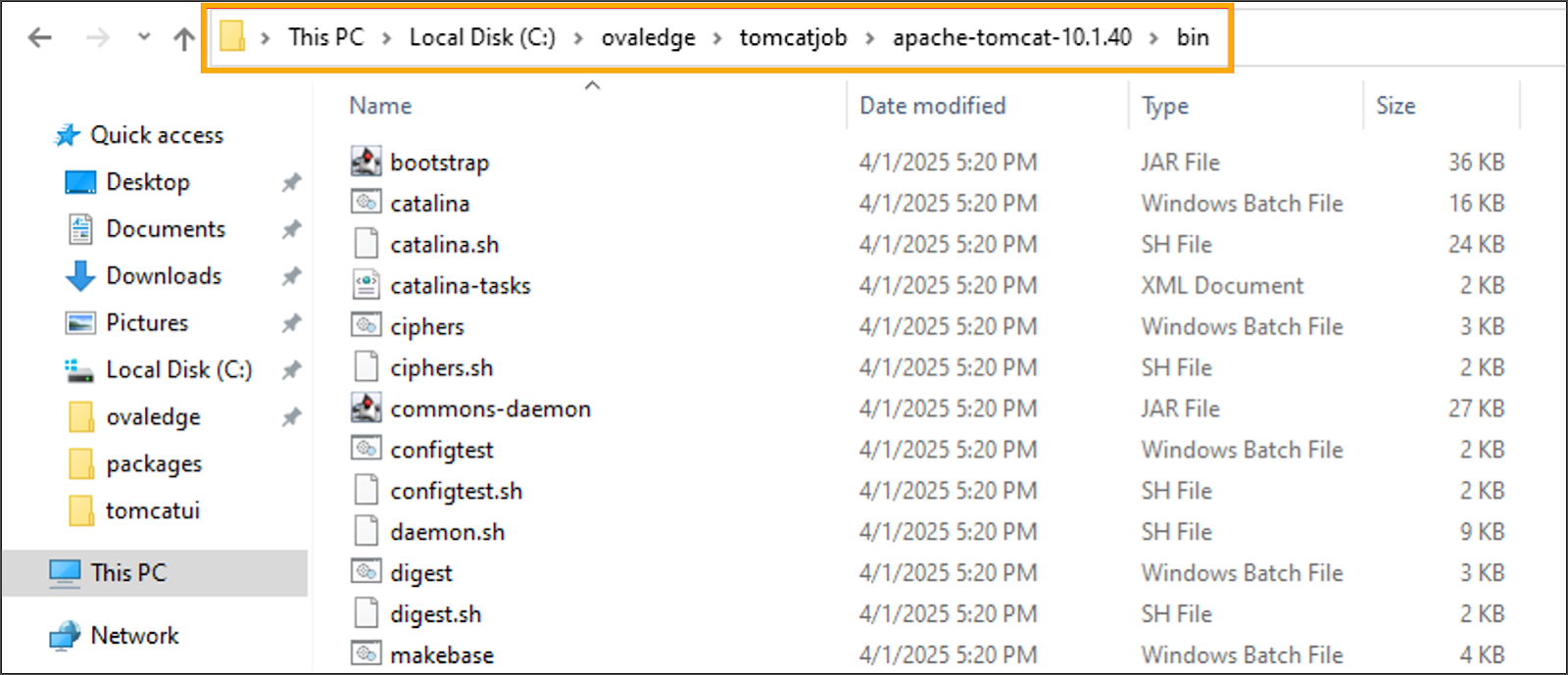Click the bootstrap JAR file icon

pos(367,162)
